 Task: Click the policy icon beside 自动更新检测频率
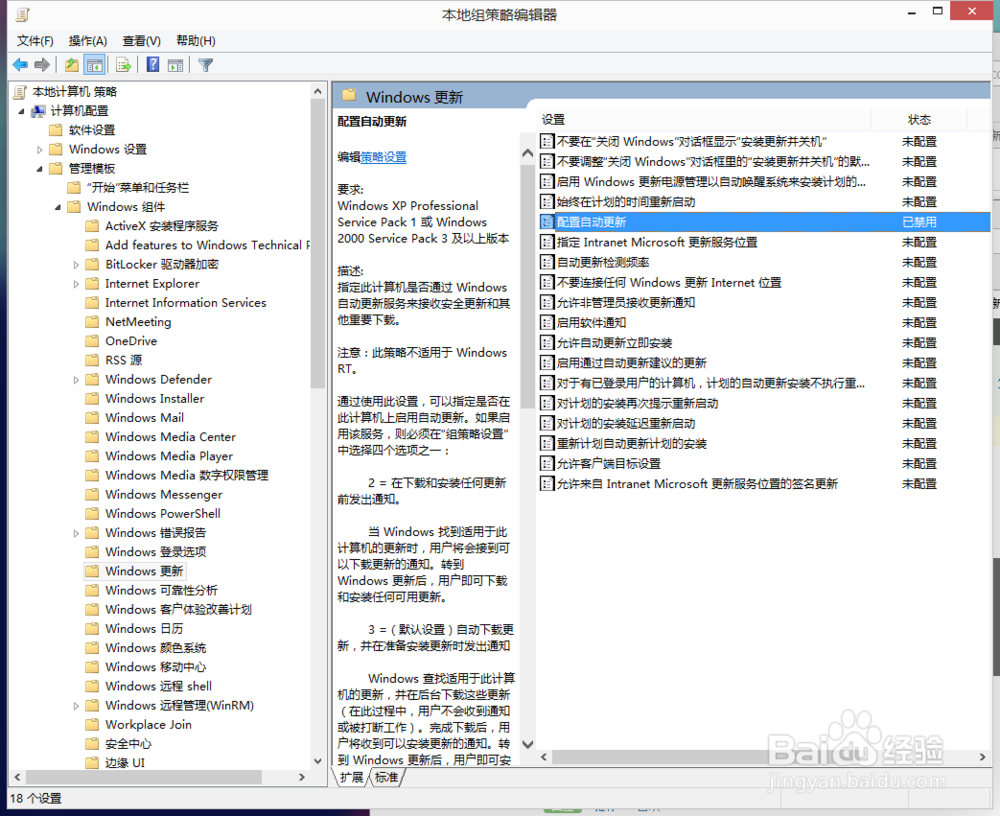(547, 262)
